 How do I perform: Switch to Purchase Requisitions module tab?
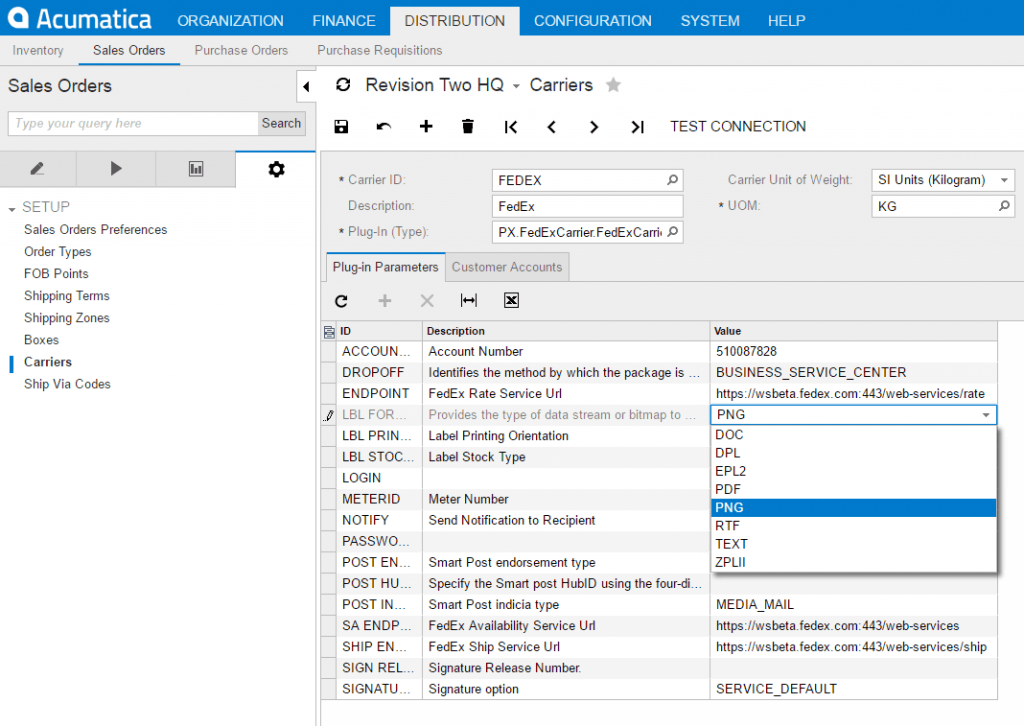(x=379, y=50)
